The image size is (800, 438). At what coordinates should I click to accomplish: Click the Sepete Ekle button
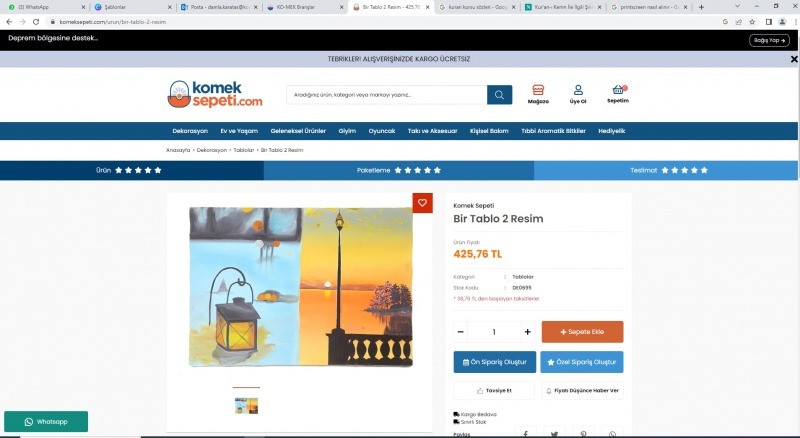(x=583, y=332)
